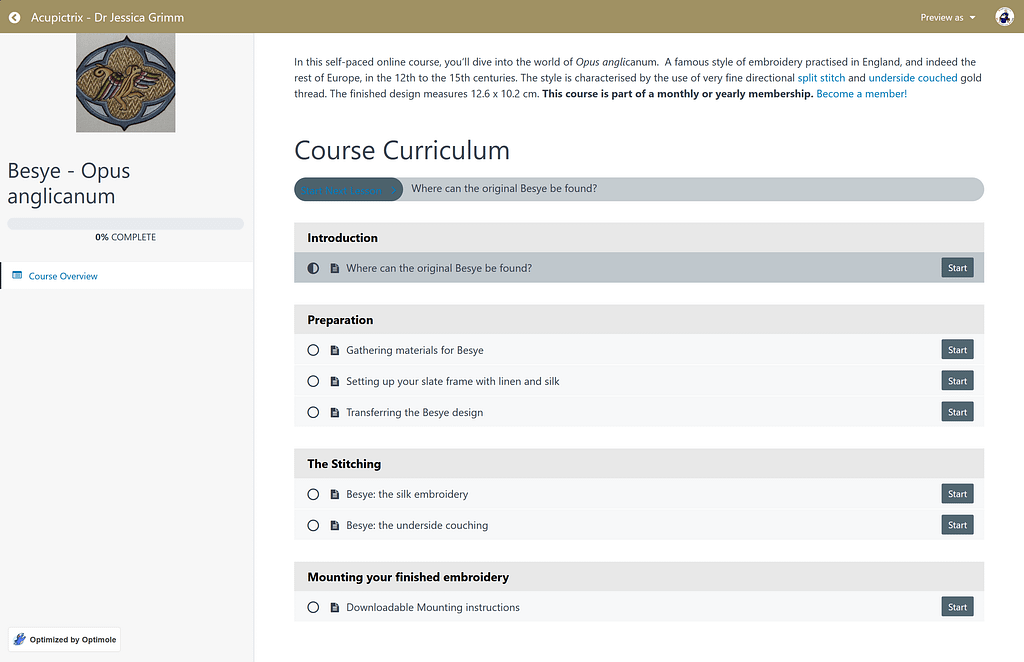
Task: Toggle the completion circle for Gathering materials
Action: (313, 351)
